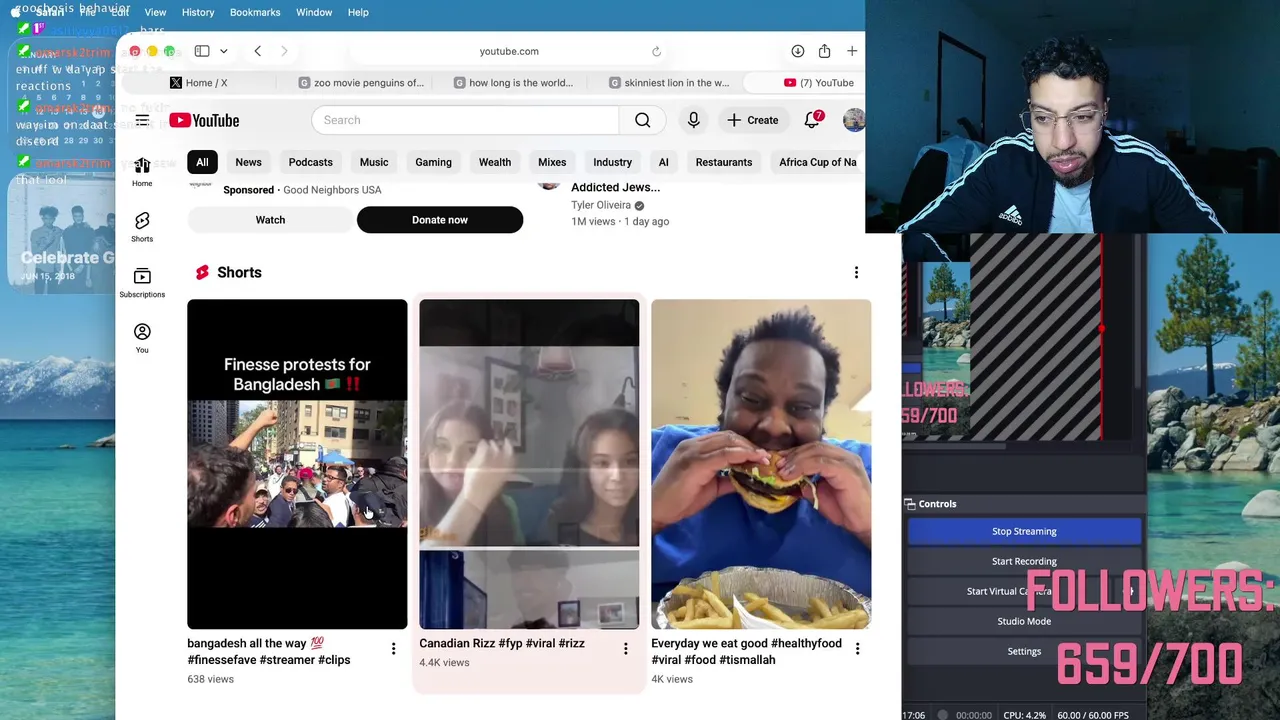Open the burger eating short thumbnail
The width and height of the screenshot is (1280, 720).
(x=761, y=464)
